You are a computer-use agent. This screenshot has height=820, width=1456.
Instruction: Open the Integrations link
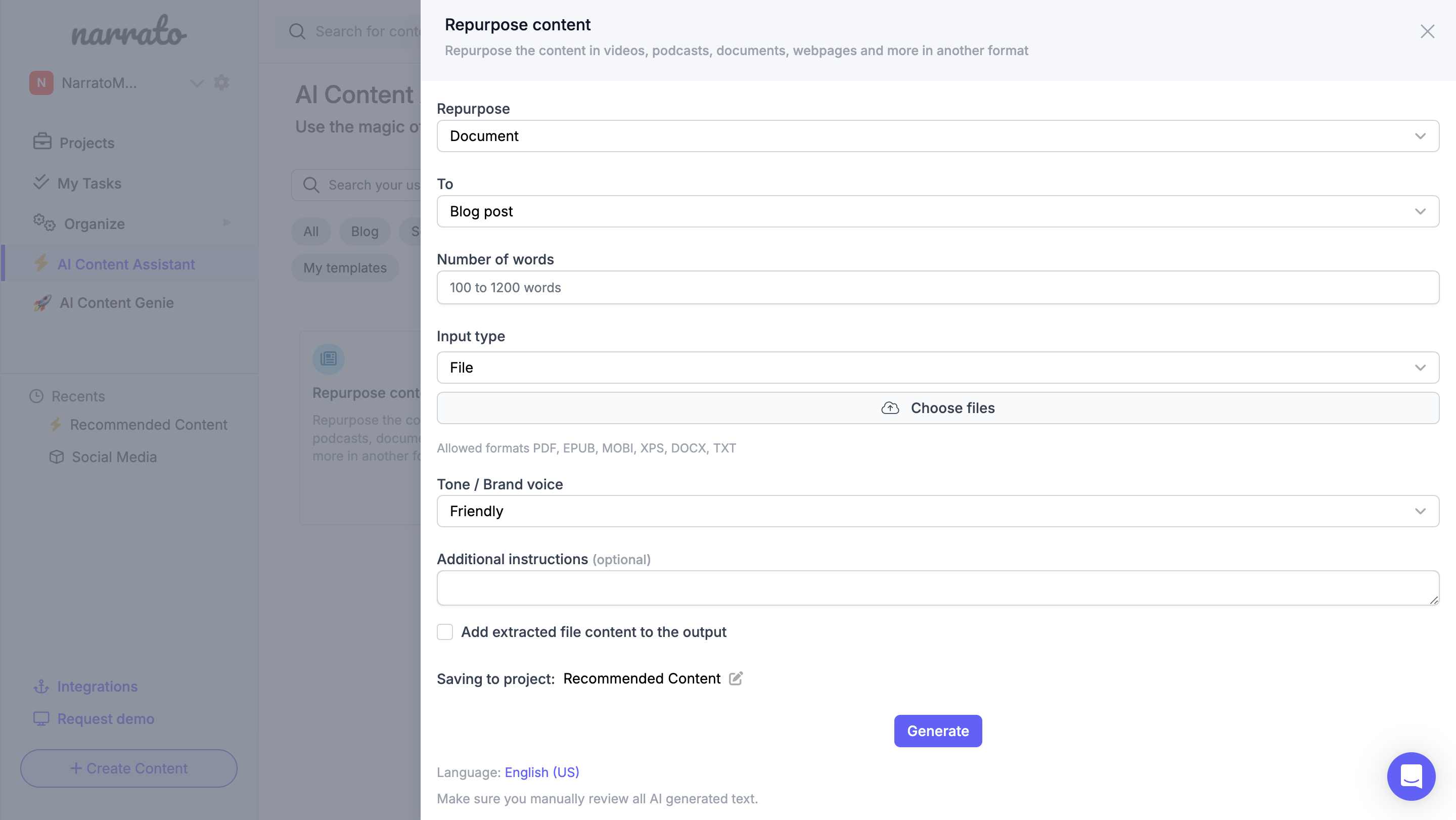[97, 686]
